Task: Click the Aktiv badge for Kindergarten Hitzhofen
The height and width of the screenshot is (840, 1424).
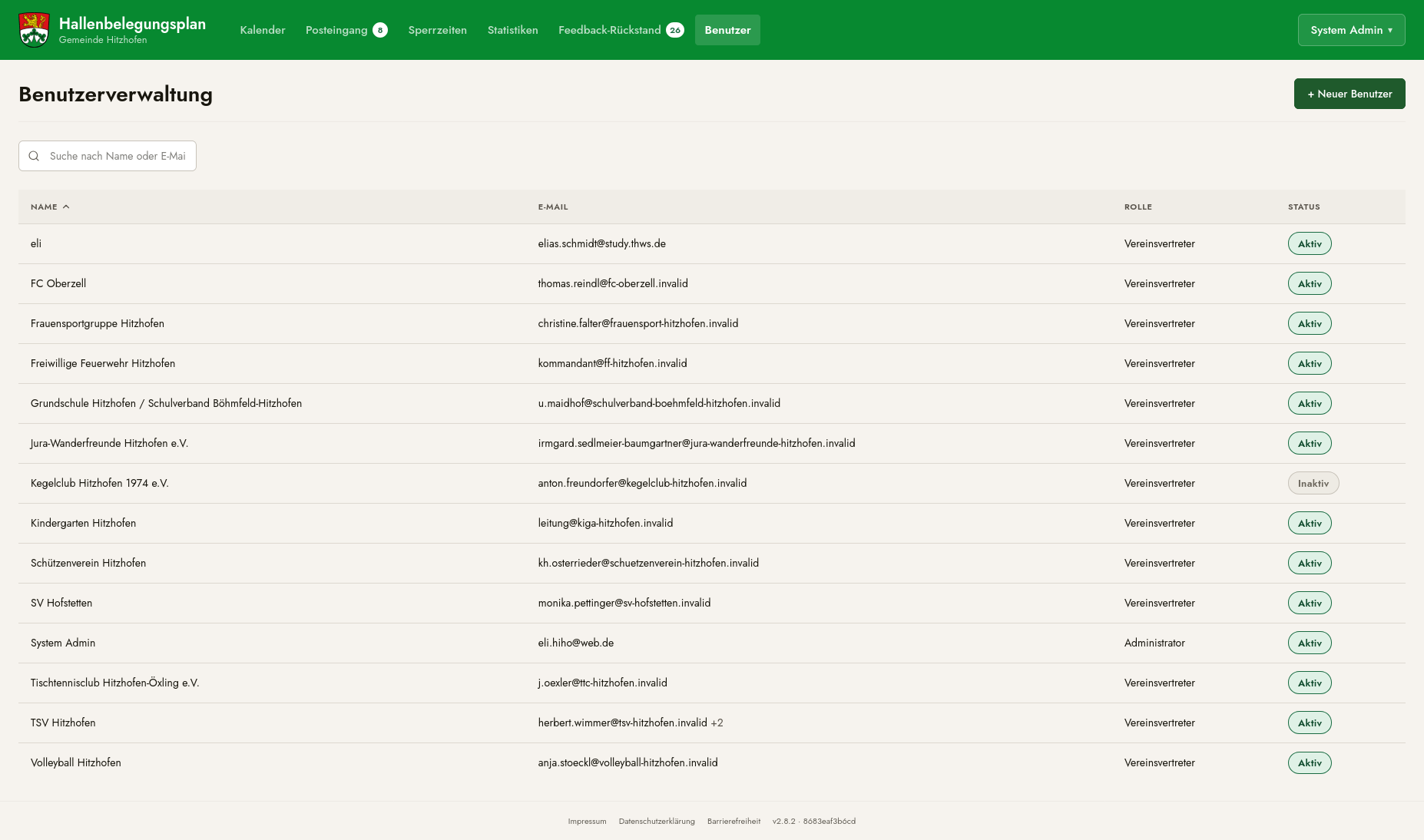Action: tap(1310, 523)
